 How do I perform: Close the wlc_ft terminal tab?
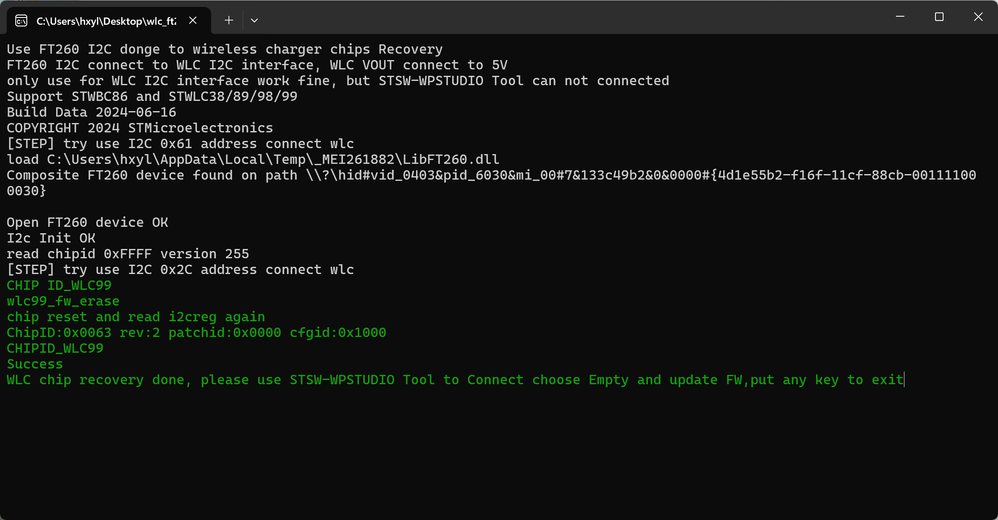point(193,20)
